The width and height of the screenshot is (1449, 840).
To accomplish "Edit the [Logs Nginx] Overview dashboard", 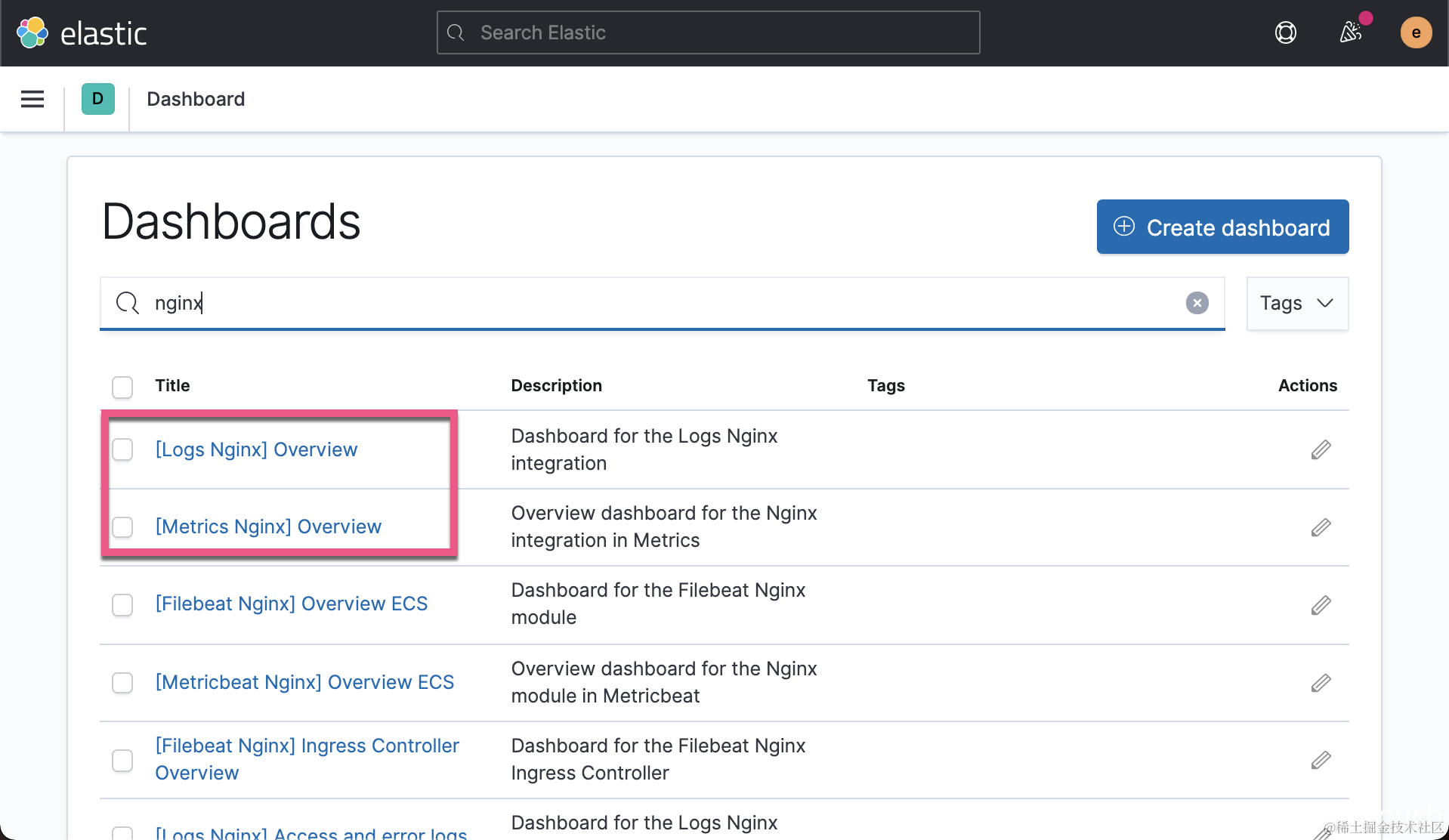I will (x=1321, y=450).
